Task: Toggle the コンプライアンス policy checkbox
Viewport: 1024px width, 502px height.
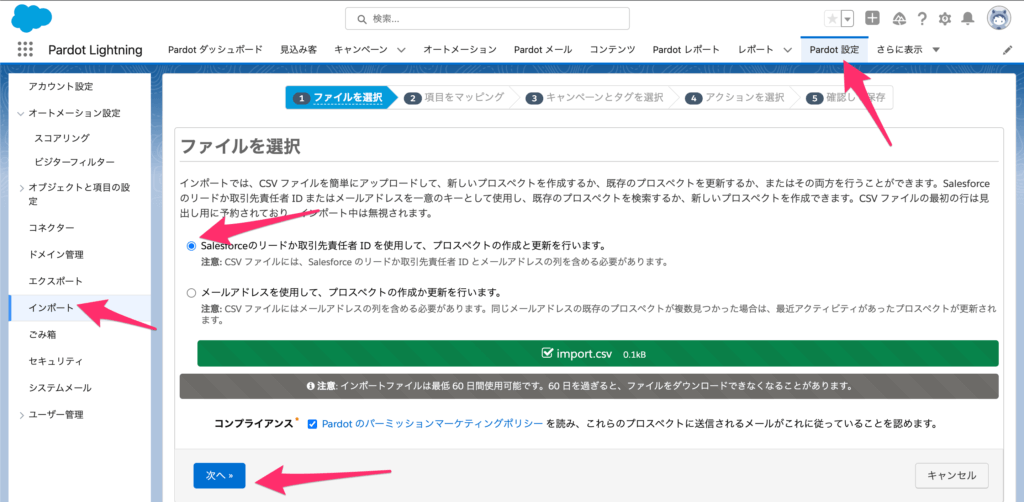Action: (x=312, y=424)
